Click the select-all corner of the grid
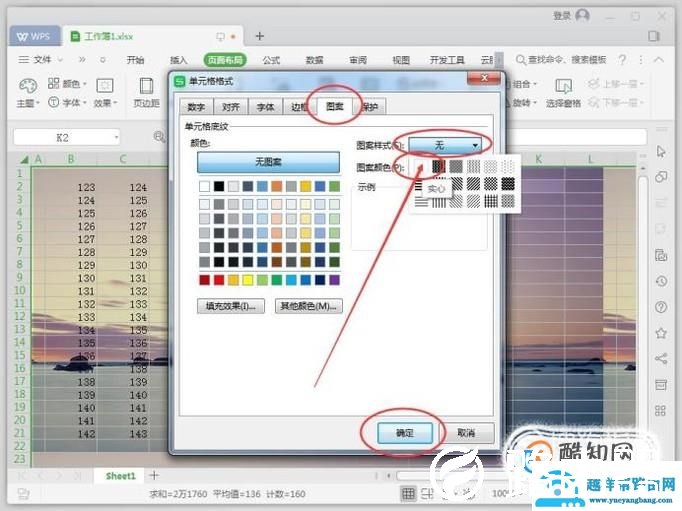 click(x=24, y=160)
